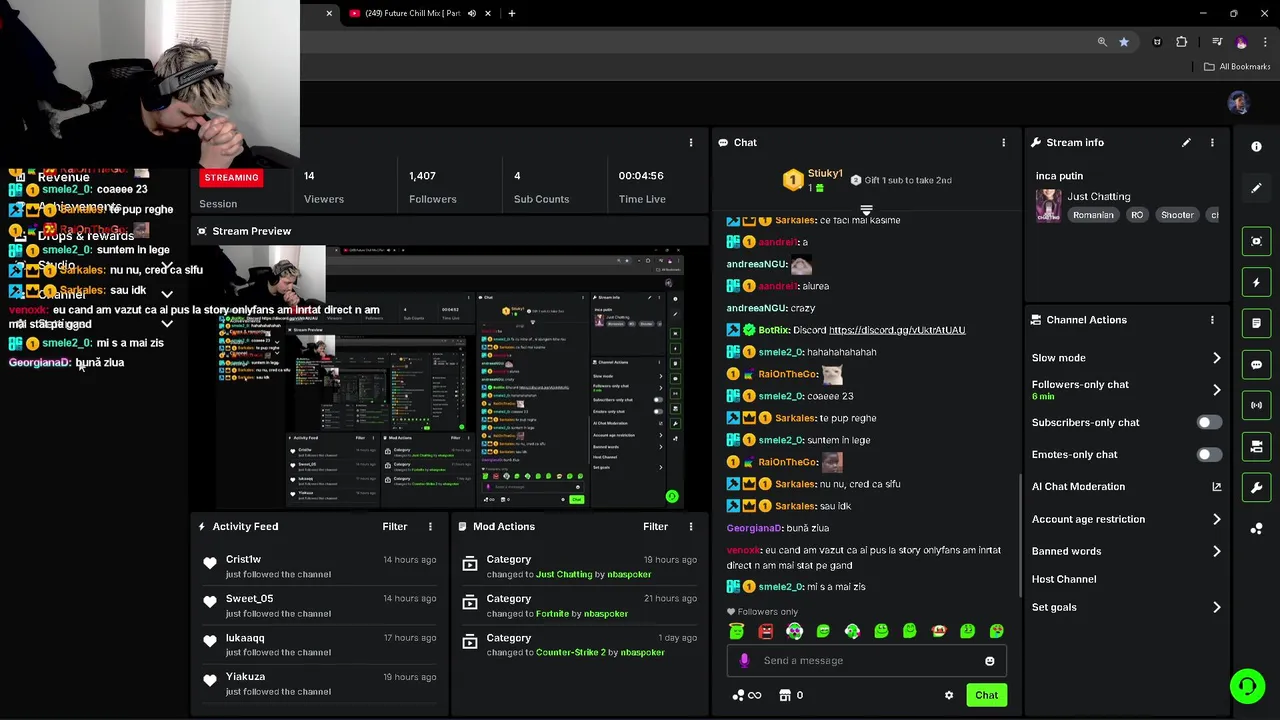
Task: Open All Bookmarks folder
Action: coord(1237,67)
